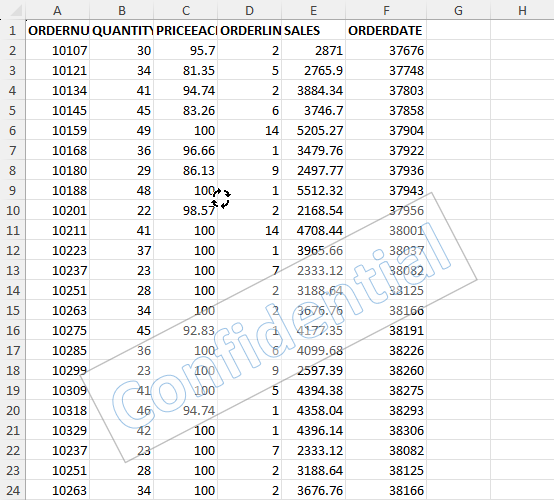Select the QUANTITY header cell

click(x=122, y=30)
